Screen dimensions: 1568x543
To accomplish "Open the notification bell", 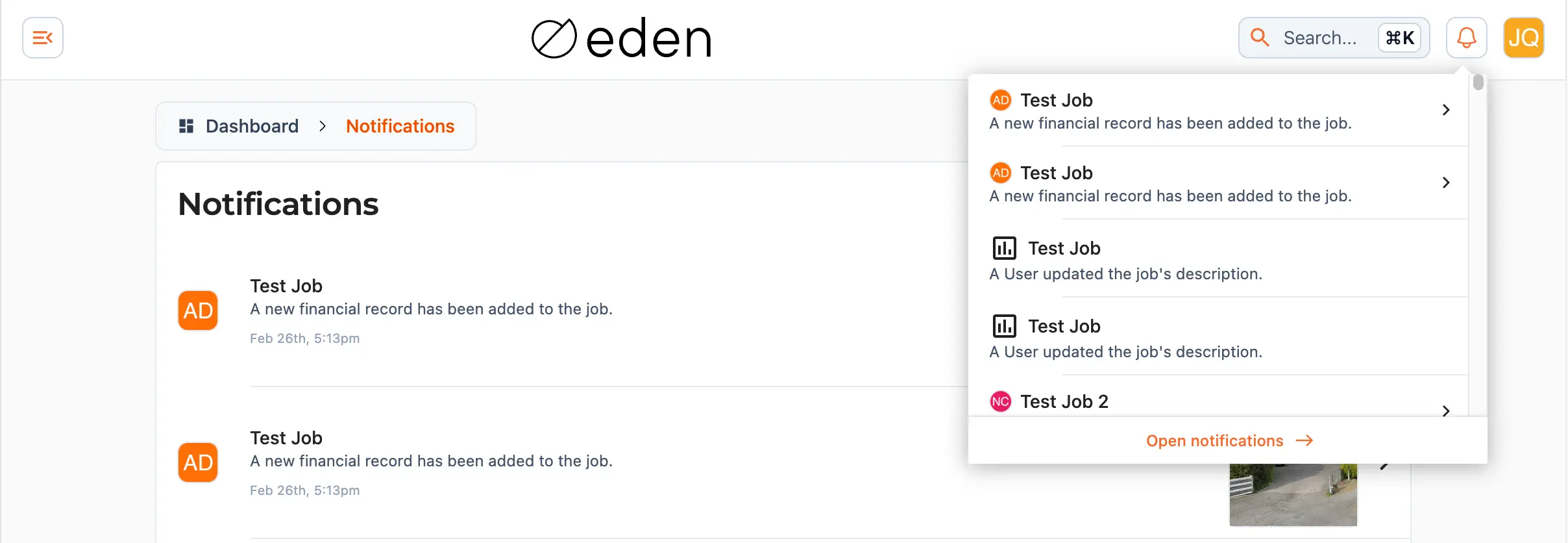I will (x=1466, y=38).
